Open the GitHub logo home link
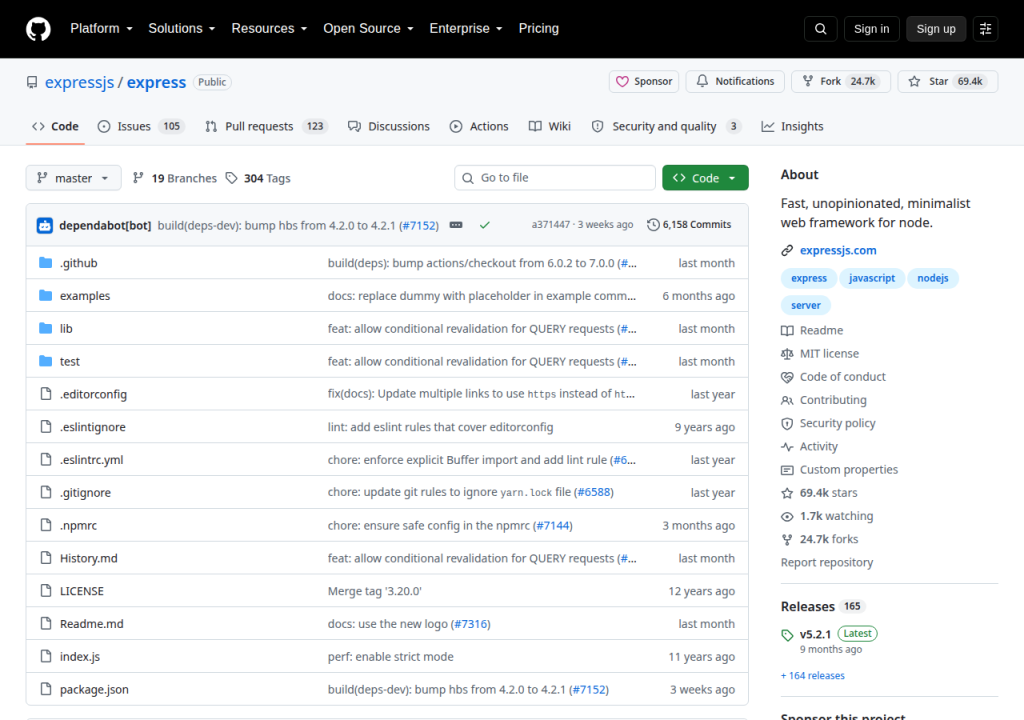The width and height of the screenshot is (1024, 720). click(x=38, y=29)
